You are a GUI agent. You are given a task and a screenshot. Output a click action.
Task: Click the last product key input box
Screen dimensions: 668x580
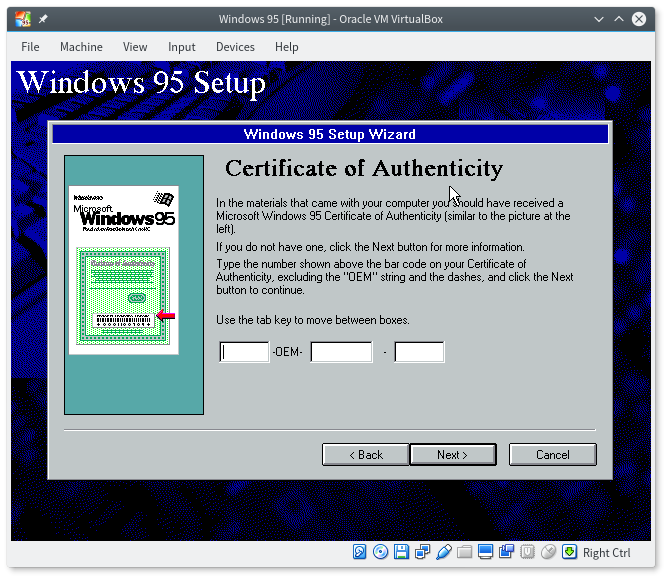(x=419, y=352)
